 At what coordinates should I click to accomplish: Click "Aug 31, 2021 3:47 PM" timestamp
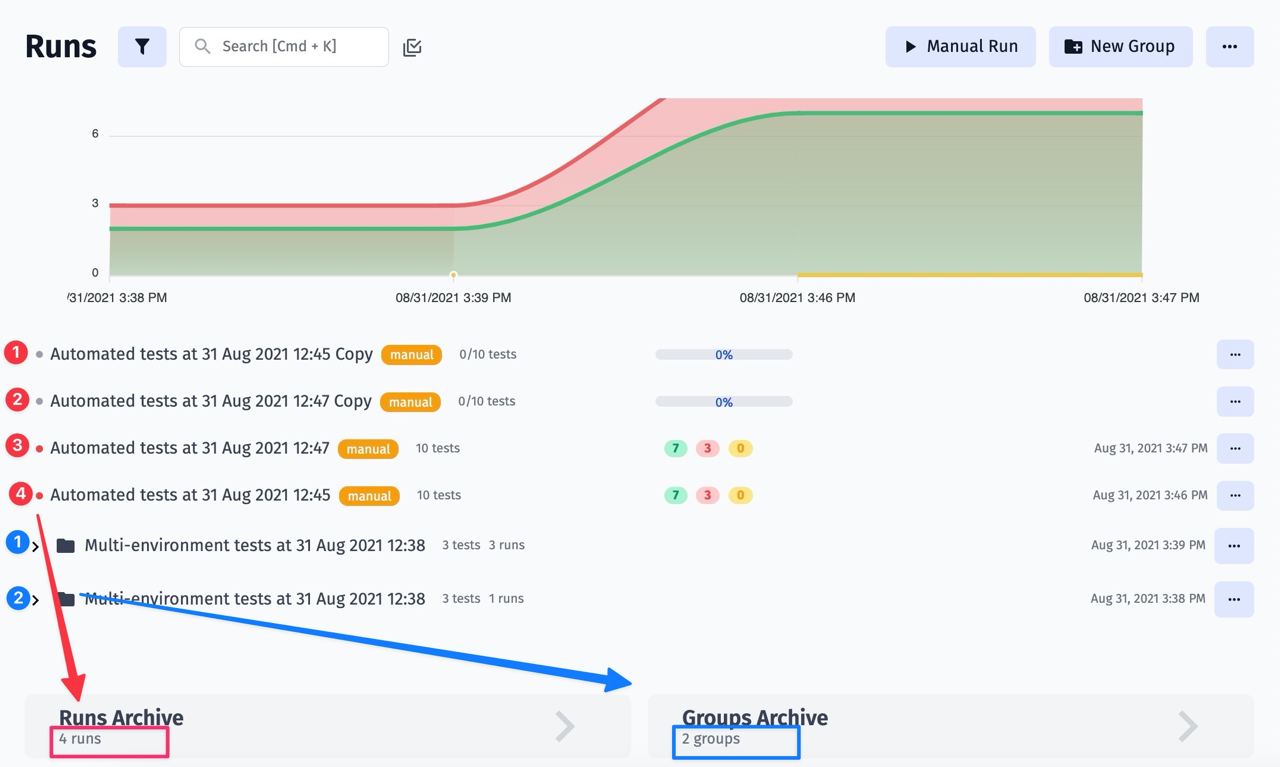point(1151,448)
